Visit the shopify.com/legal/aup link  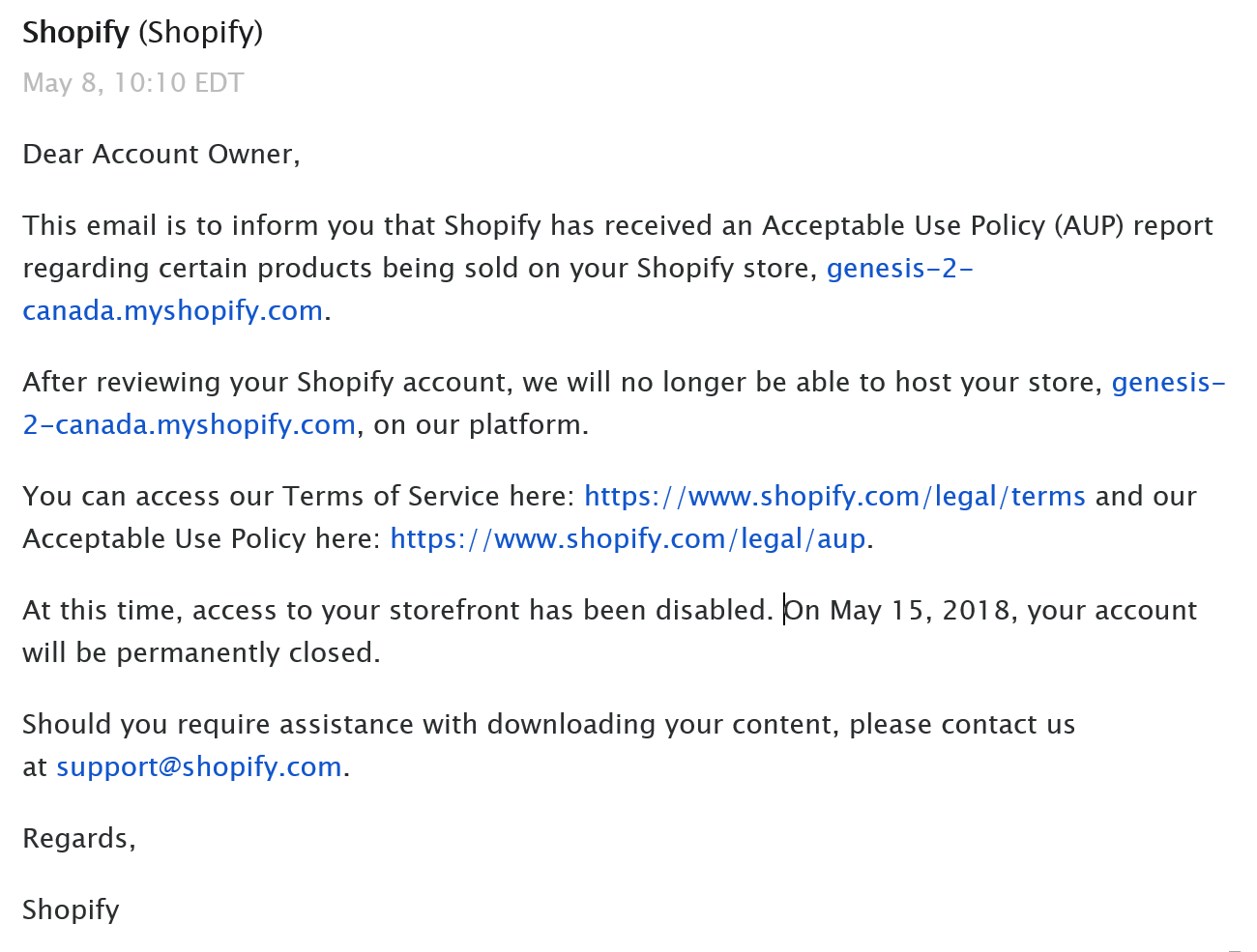click(x=628, y=539)
